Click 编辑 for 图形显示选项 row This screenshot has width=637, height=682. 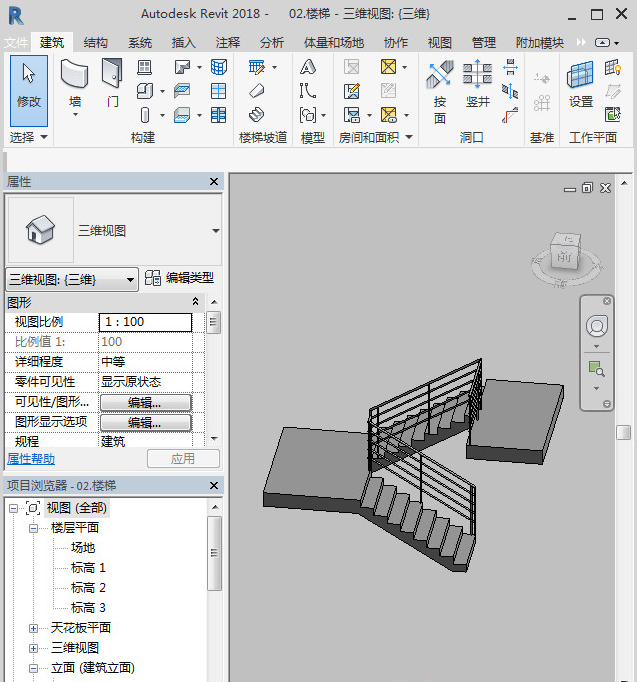coord(146,423)
